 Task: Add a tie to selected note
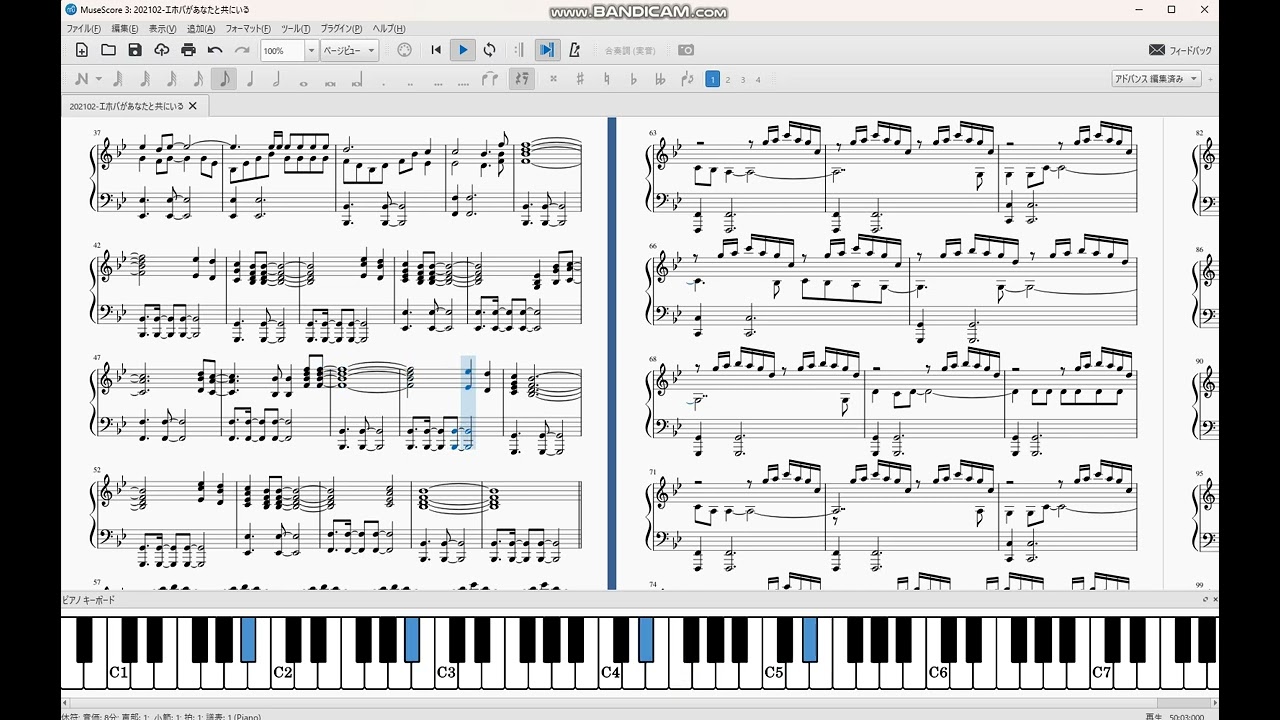(x=490, y=79)
